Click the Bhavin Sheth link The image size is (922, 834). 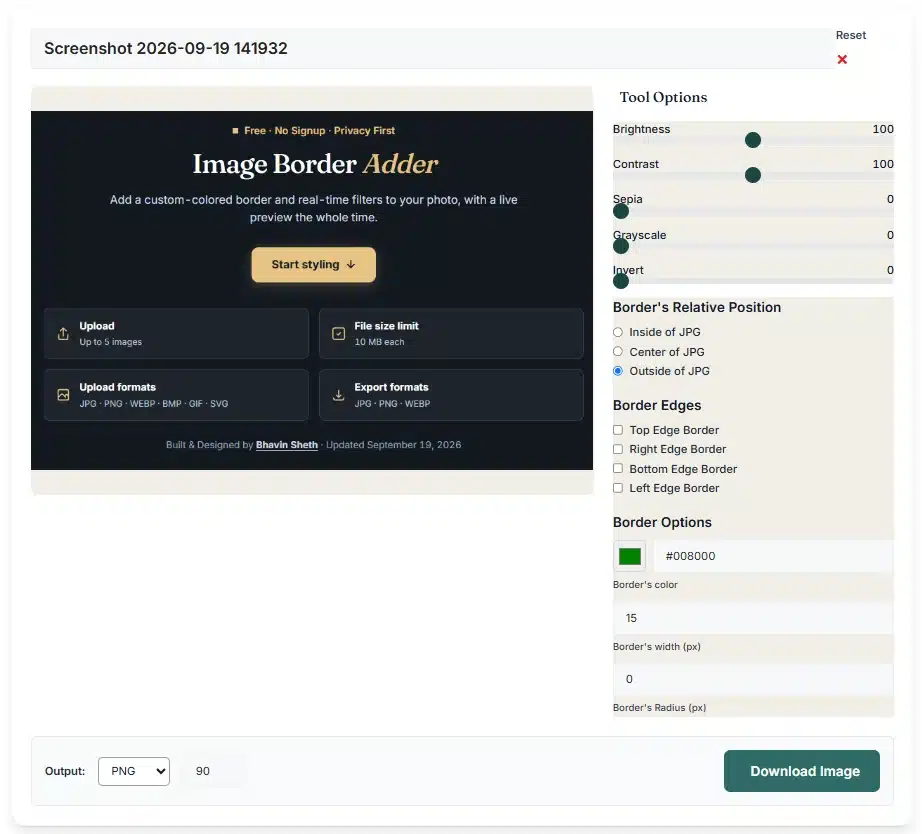(x=287, y=445)
